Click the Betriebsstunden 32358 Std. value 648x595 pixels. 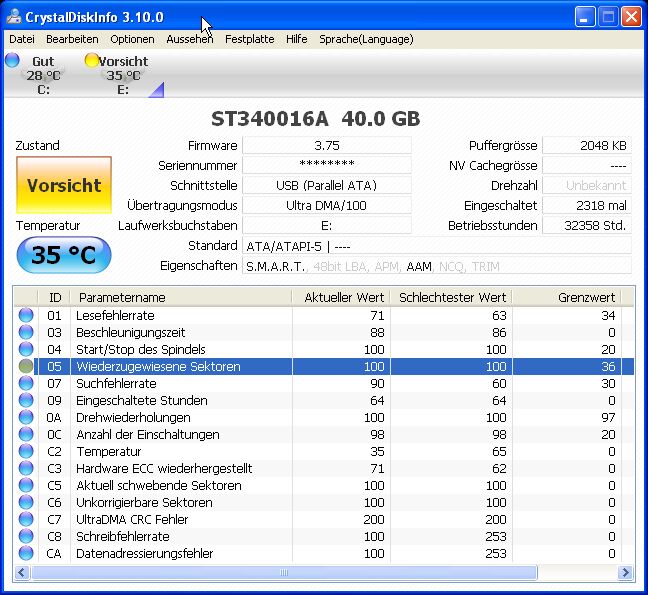coord(587,226)
